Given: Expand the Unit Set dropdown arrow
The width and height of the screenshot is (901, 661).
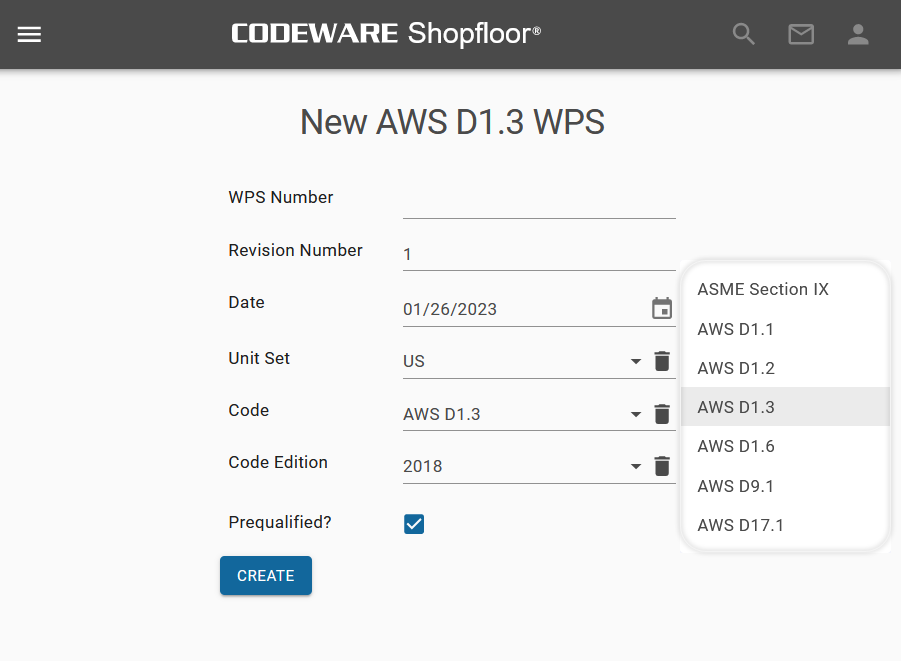Looking at the screenshot, I should (636, 362).
